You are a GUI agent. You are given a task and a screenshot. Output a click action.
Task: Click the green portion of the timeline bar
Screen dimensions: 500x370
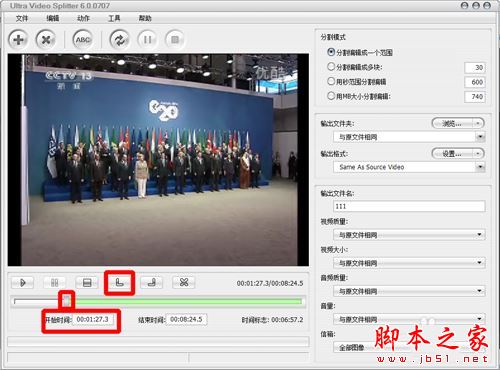click(x=187, y=302)
